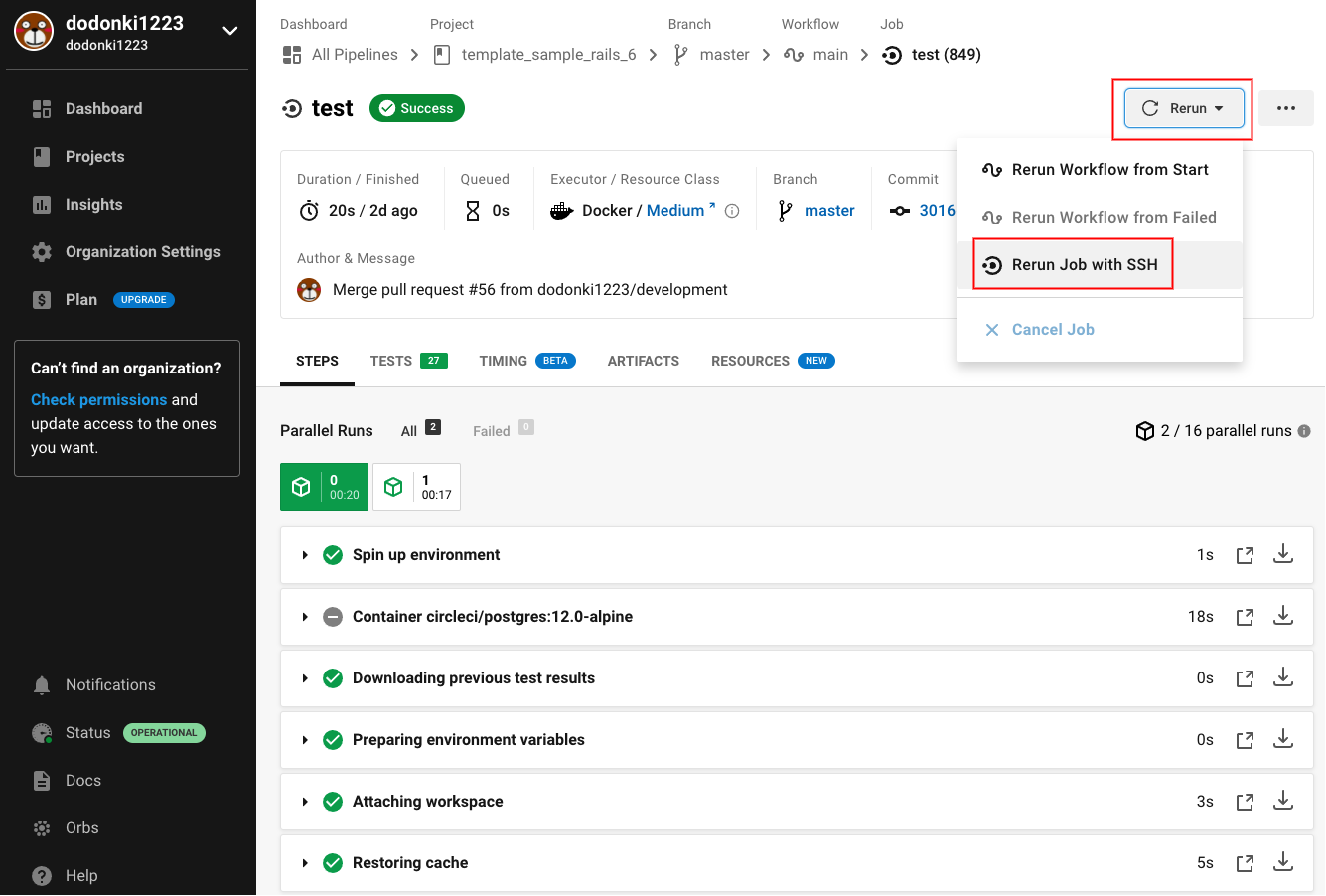Open the Medium resource class link
The image size is (1326, 896).
point(681,211)
